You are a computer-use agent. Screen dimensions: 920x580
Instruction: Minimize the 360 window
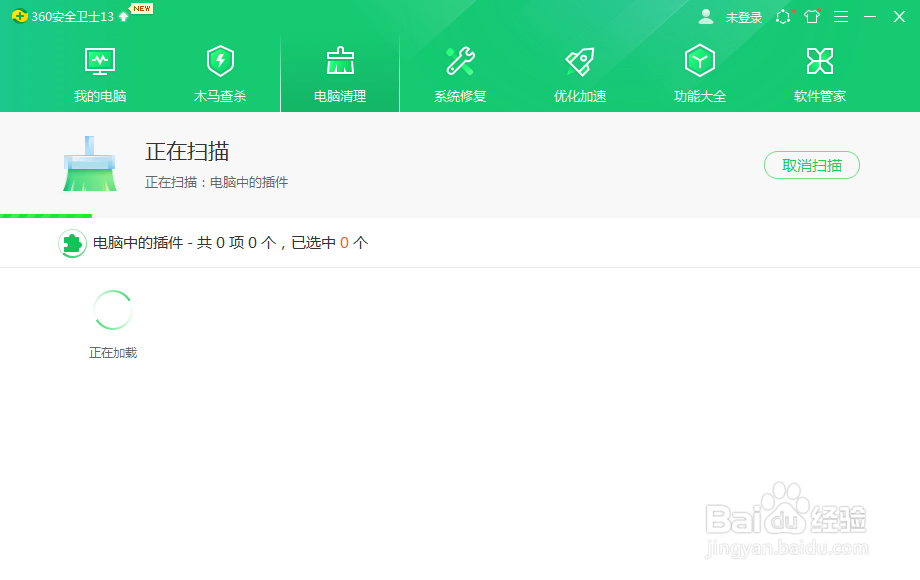[x=870, y=16]
